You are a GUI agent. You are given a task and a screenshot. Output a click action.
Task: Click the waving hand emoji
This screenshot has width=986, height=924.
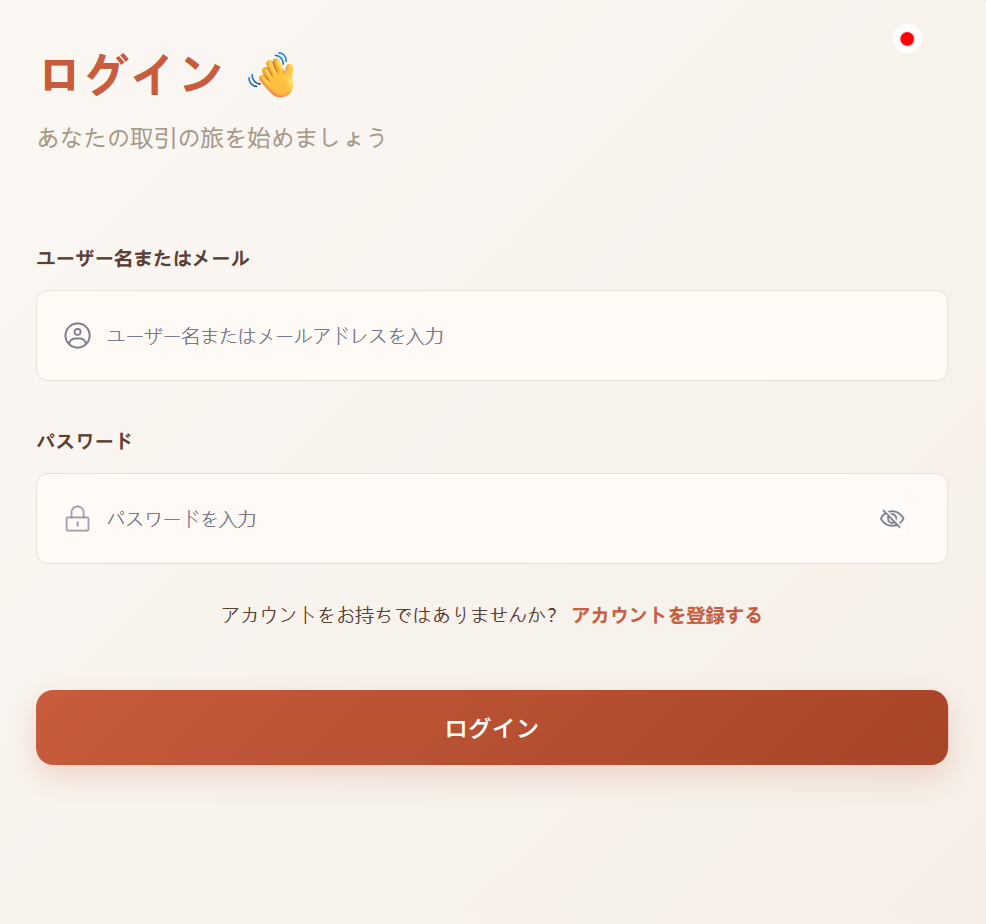[x=272, y=75]
